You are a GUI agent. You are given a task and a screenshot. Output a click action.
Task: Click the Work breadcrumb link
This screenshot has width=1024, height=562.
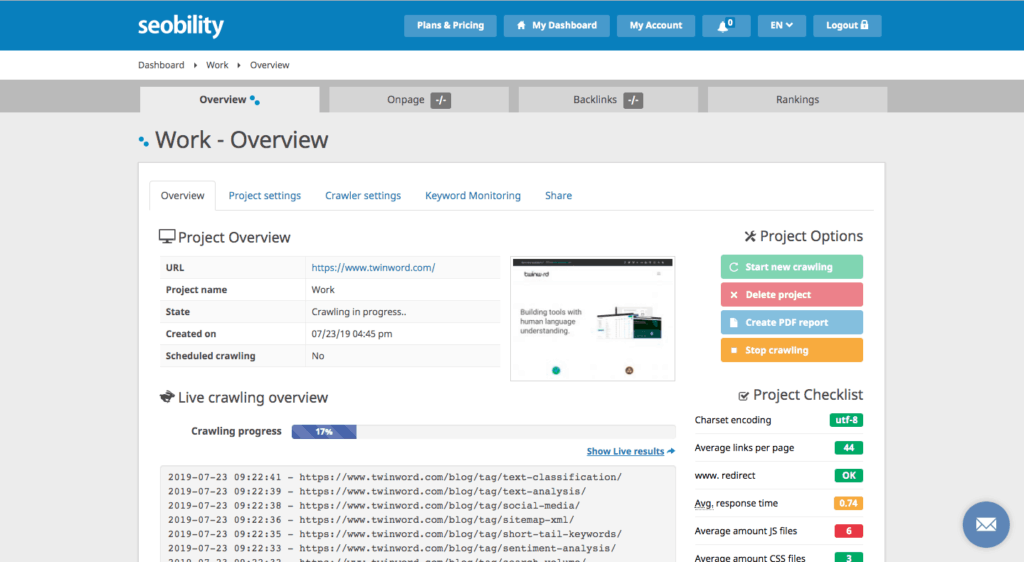[217, 65]
